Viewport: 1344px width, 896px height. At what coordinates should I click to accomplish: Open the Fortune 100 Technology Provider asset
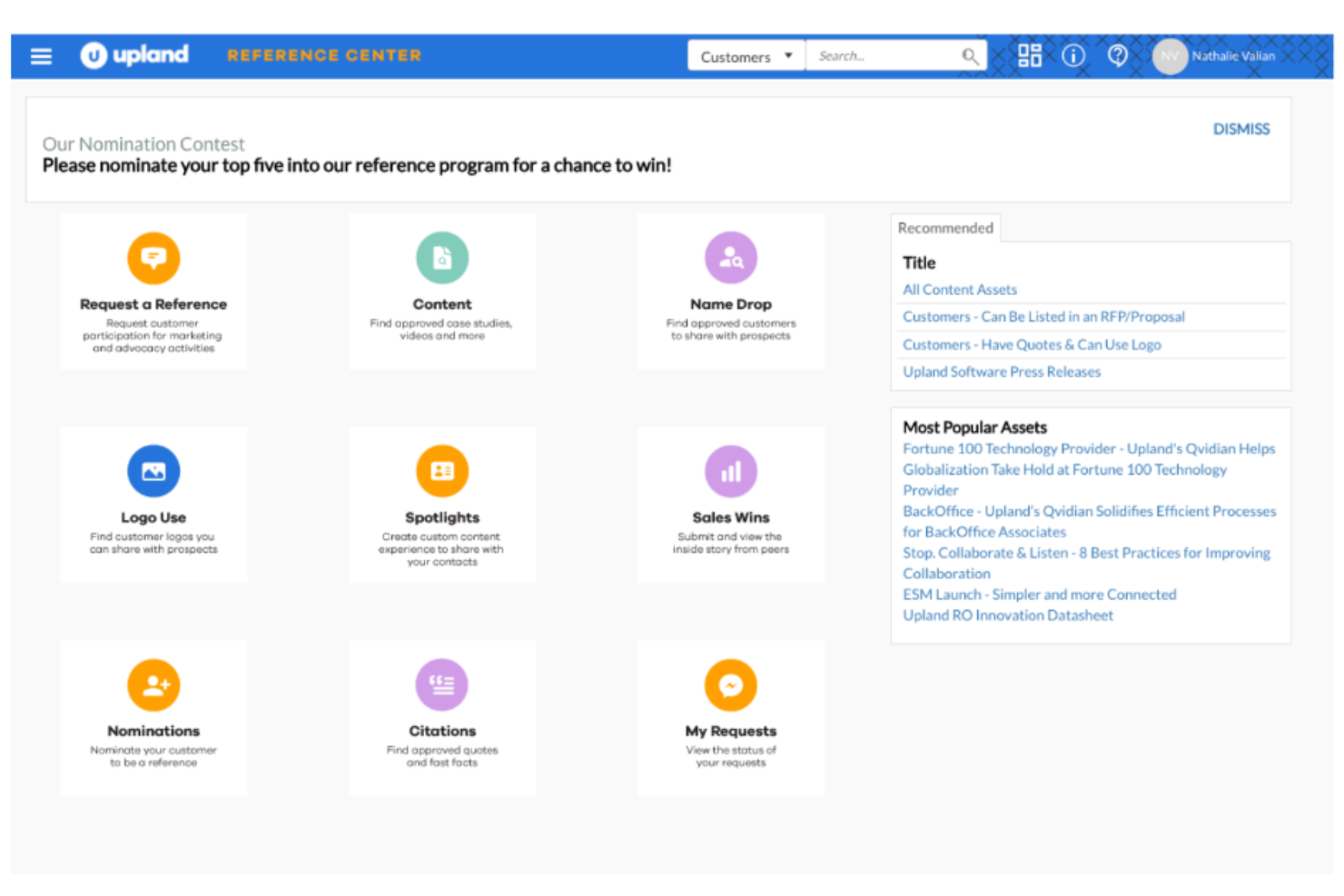click(1089, 469)
